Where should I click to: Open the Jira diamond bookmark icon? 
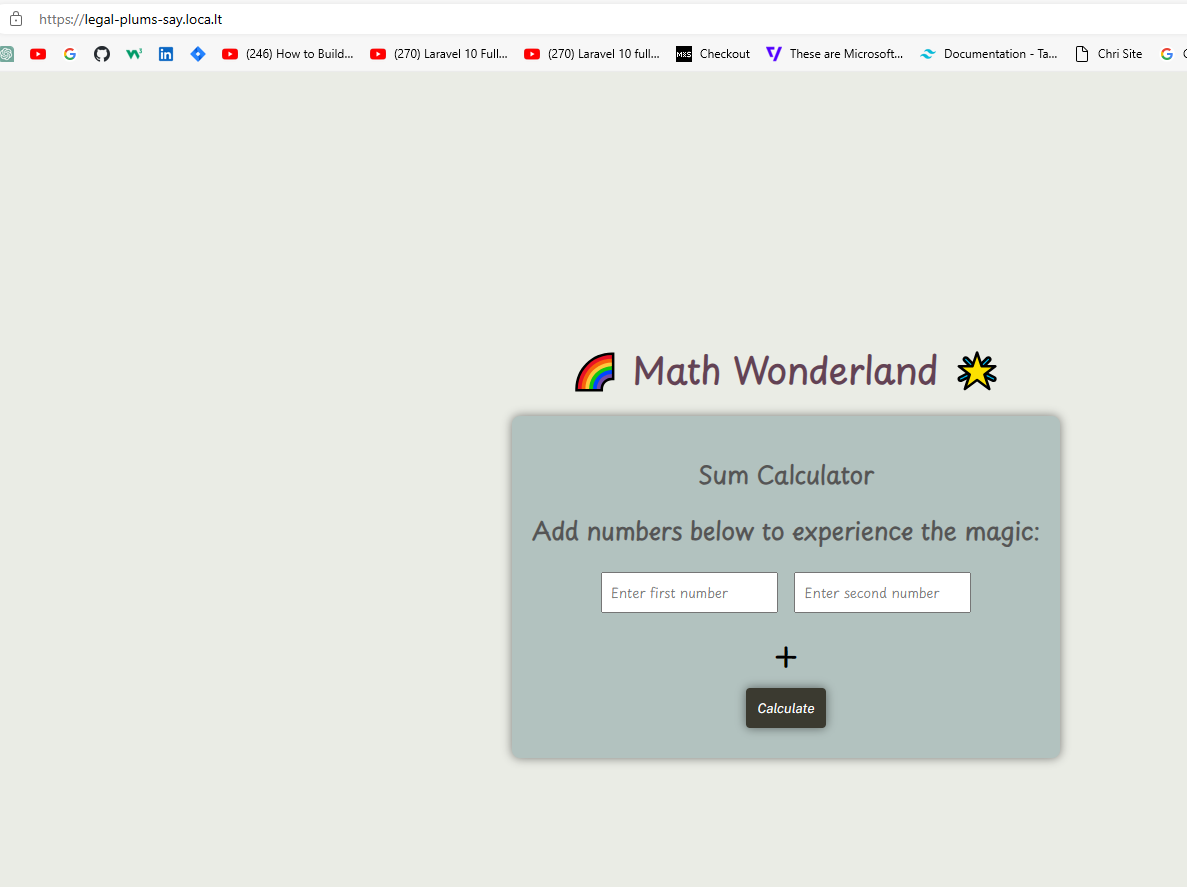(x=198, y=54)
